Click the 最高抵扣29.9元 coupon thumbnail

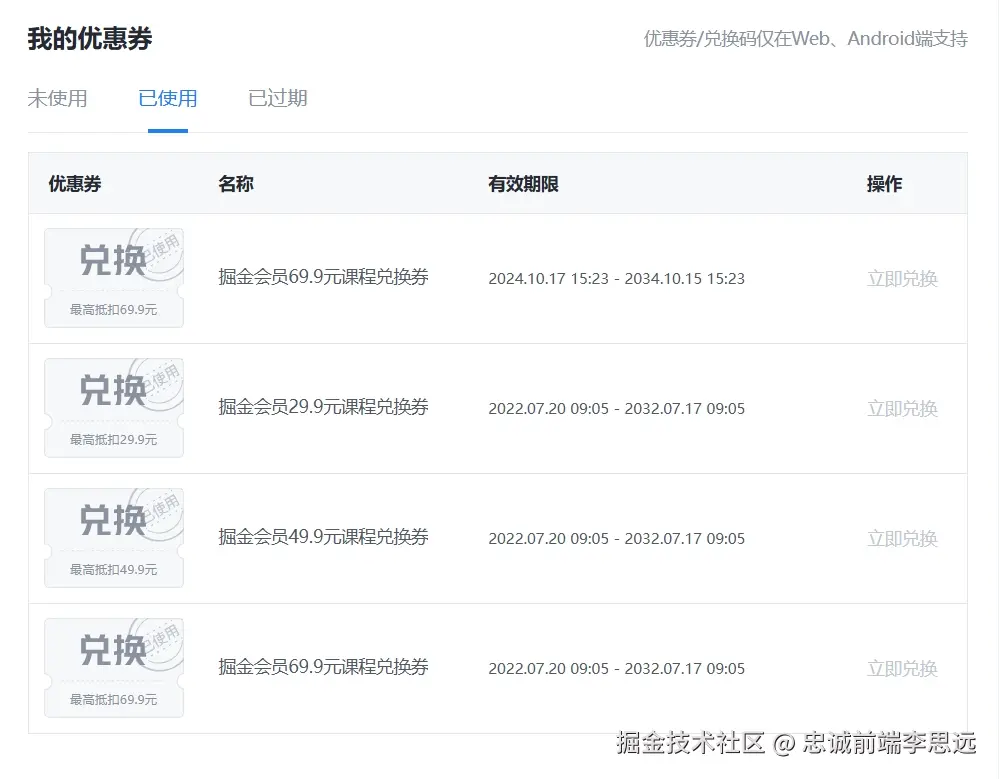113,407
